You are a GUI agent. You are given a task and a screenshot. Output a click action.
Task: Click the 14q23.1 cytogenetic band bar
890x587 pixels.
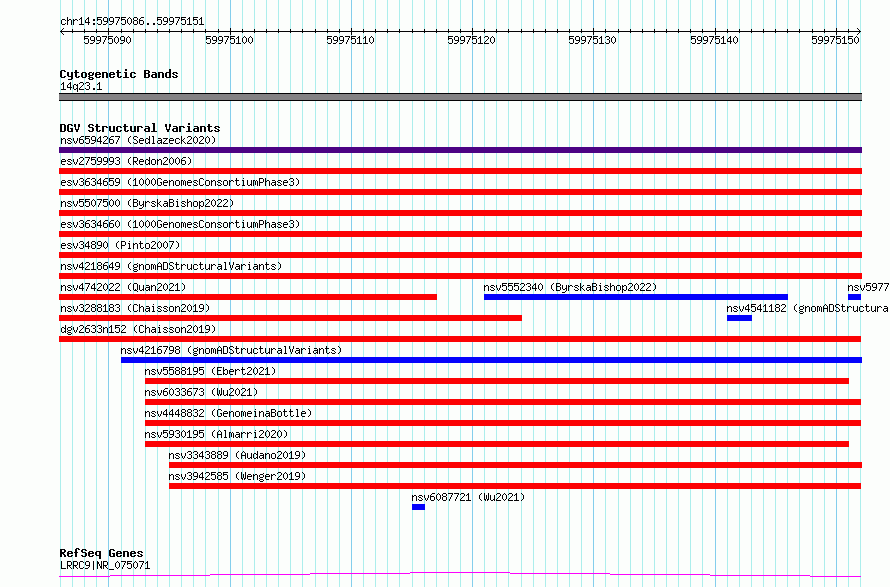pos(460,97)
